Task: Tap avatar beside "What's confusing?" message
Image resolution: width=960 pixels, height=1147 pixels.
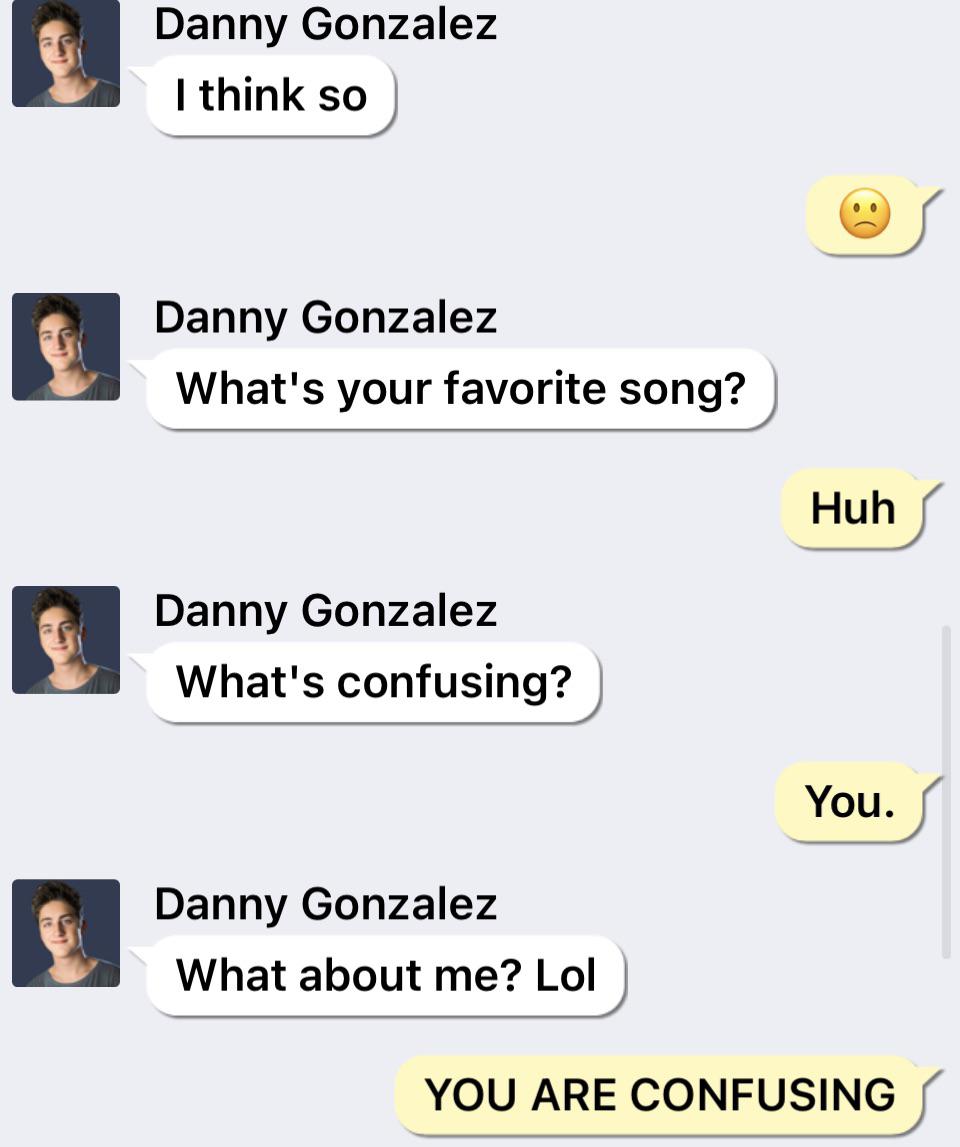Action: pos(66,640)
